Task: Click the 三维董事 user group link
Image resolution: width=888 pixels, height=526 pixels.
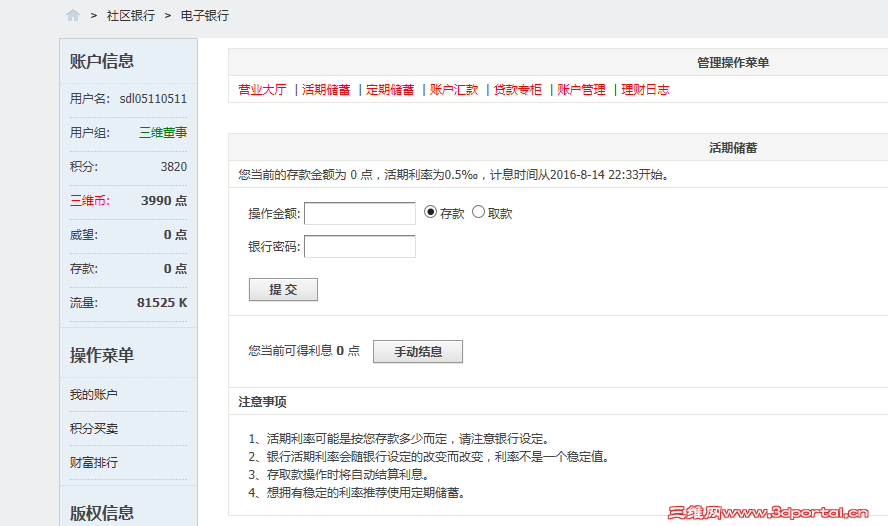Action: [x=163, y=132]
